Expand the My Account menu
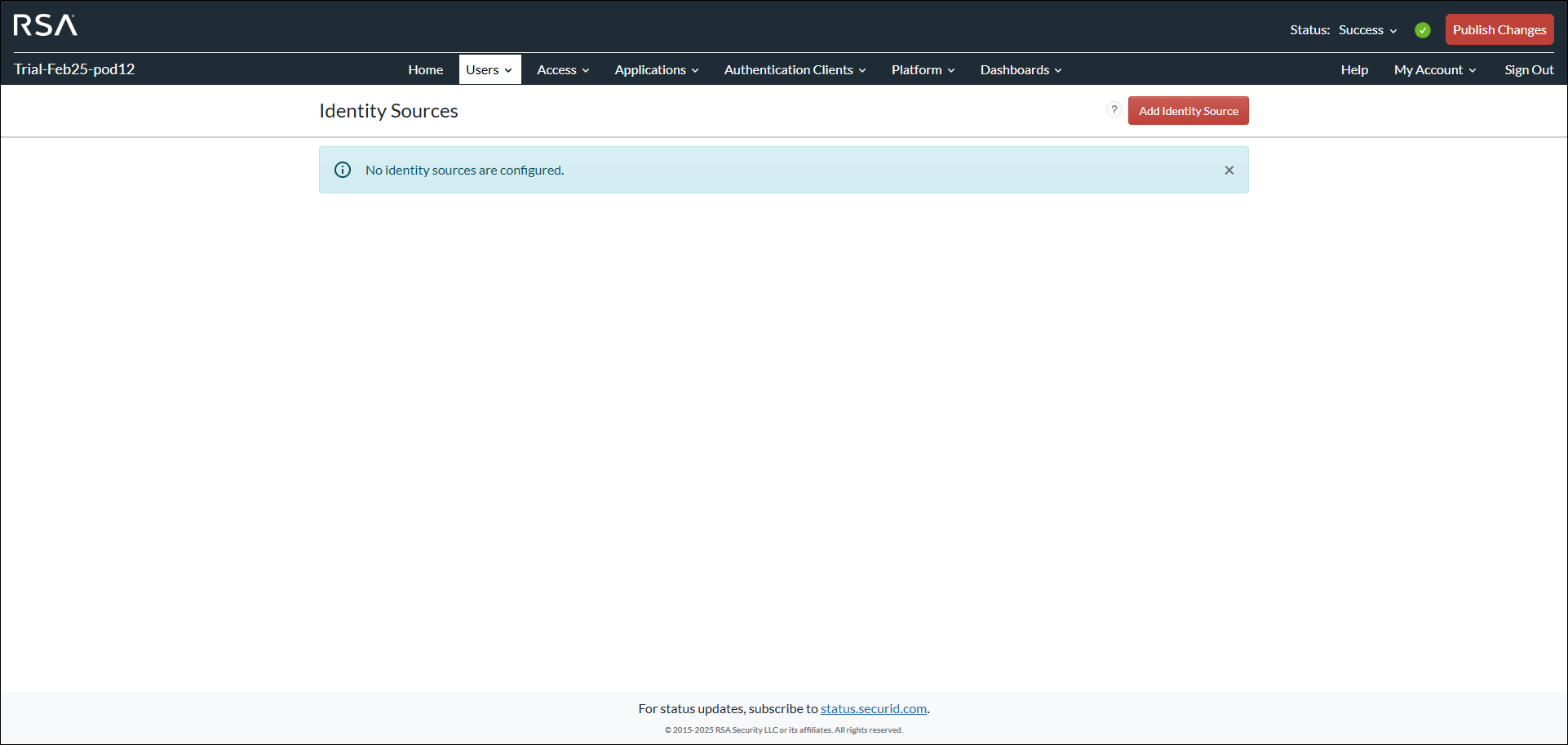Viewport: 1568px width, 745px height. click(1435, 70)
